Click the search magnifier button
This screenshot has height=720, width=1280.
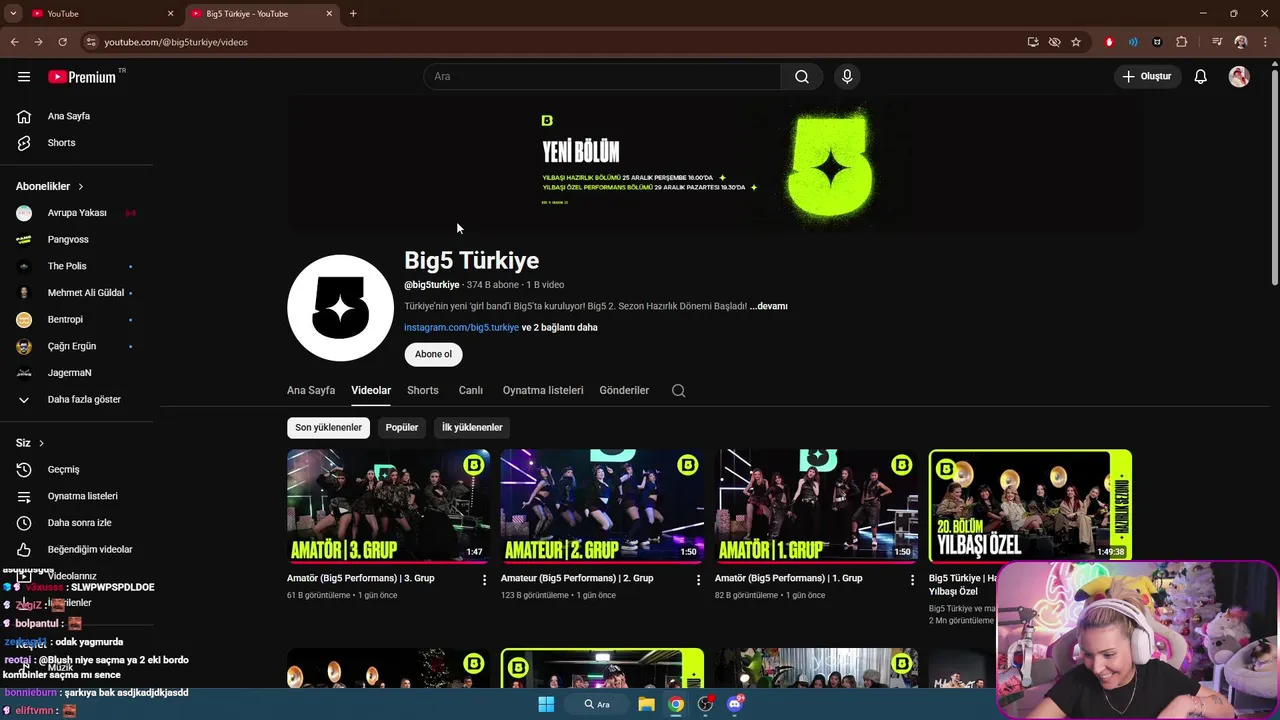802,77
